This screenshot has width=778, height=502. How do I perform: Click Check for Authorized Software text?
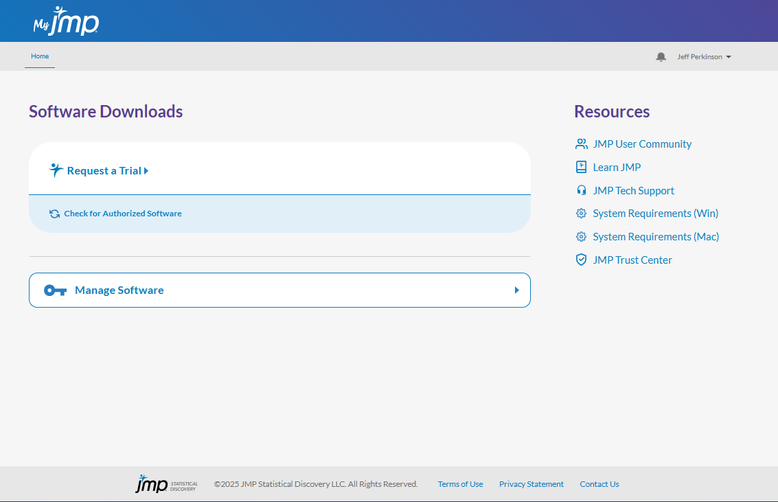pos(123,214)
